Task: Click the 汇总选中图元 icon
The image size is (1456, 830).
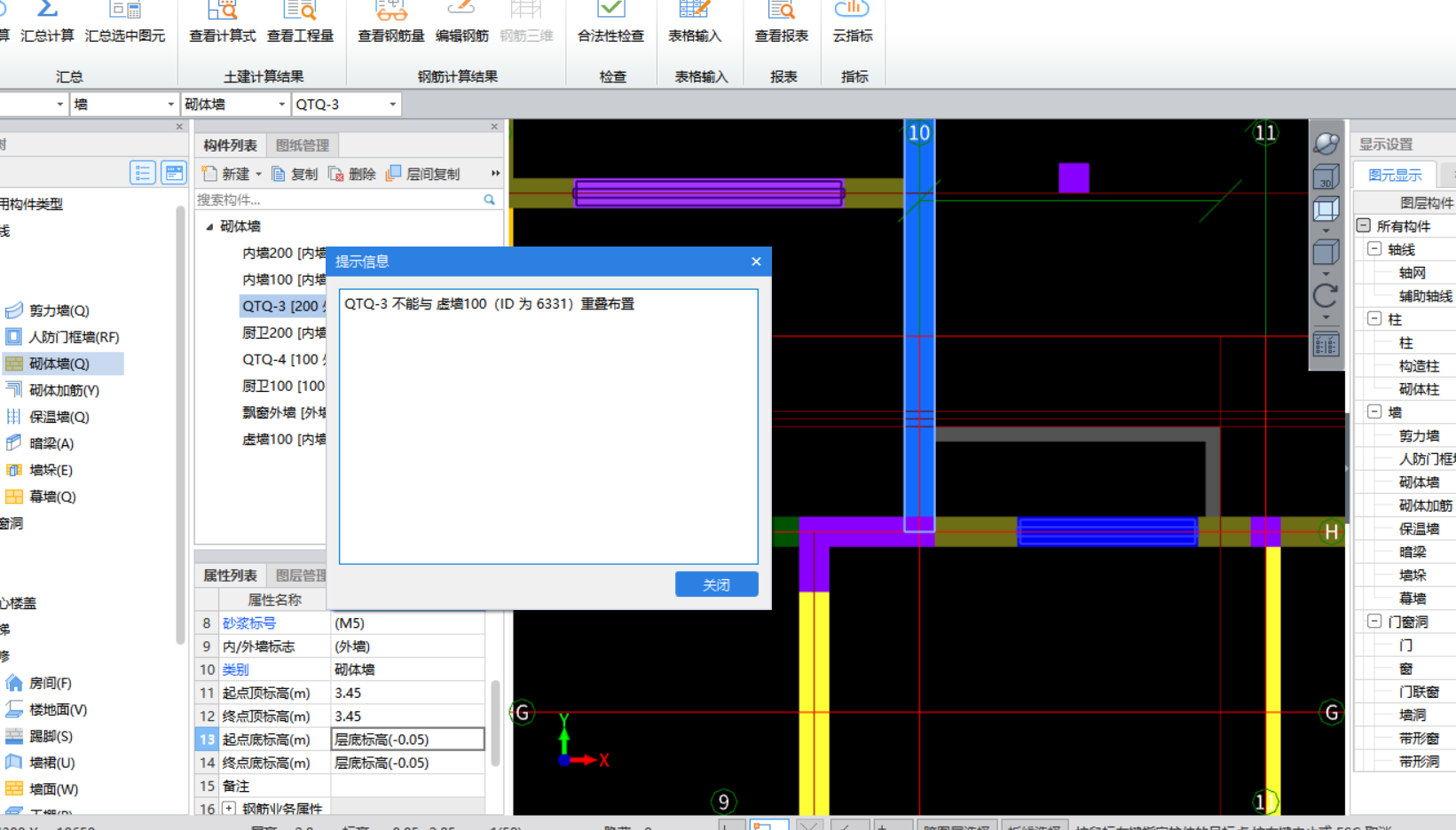Action: pos(125,22)
